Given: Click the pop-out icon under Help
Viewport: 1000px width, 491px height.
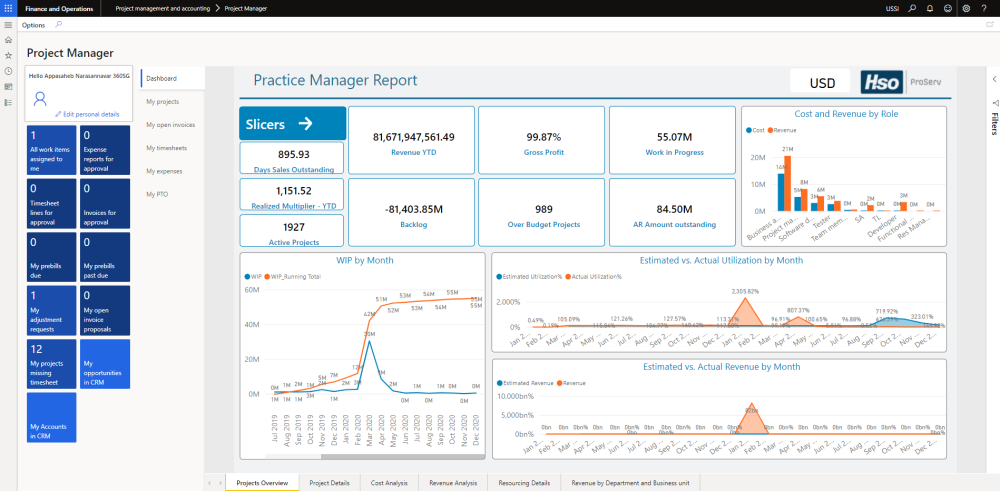Looking at the screenshot, I should click(x=989, y=25).
